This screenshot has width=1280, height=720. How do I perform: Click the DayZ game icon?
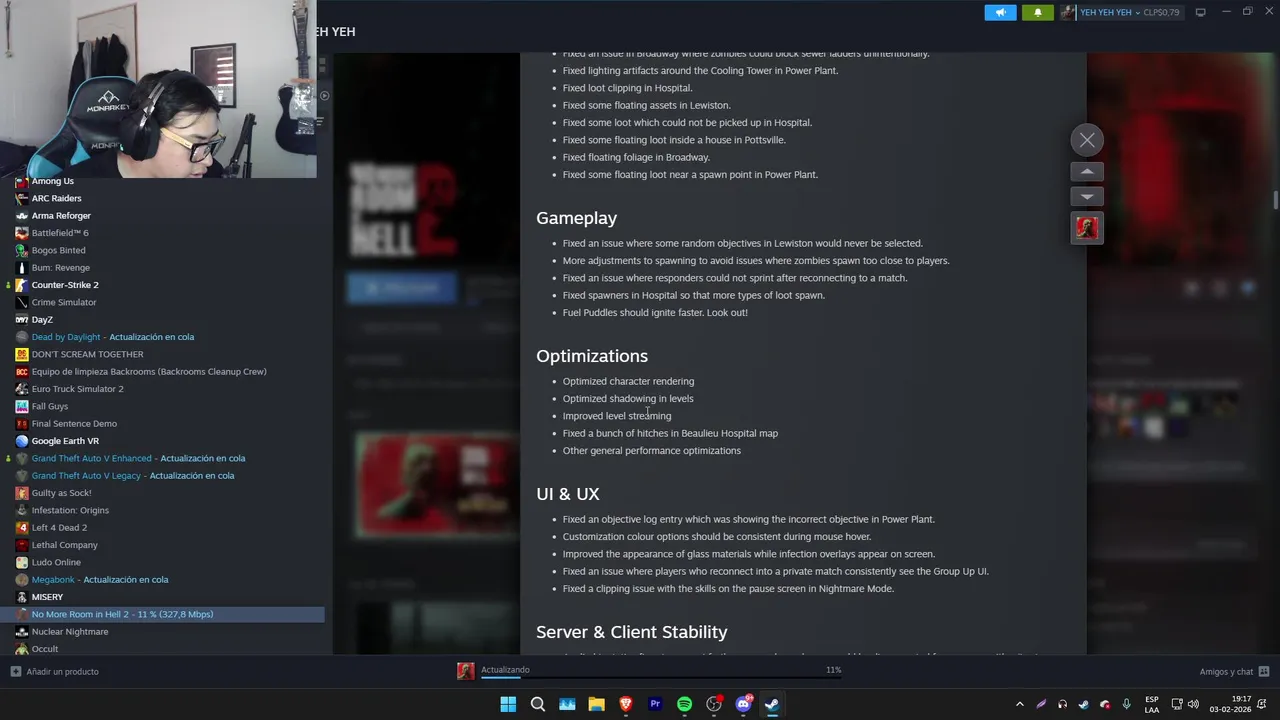pyautogui.click(x=22, y=320)
